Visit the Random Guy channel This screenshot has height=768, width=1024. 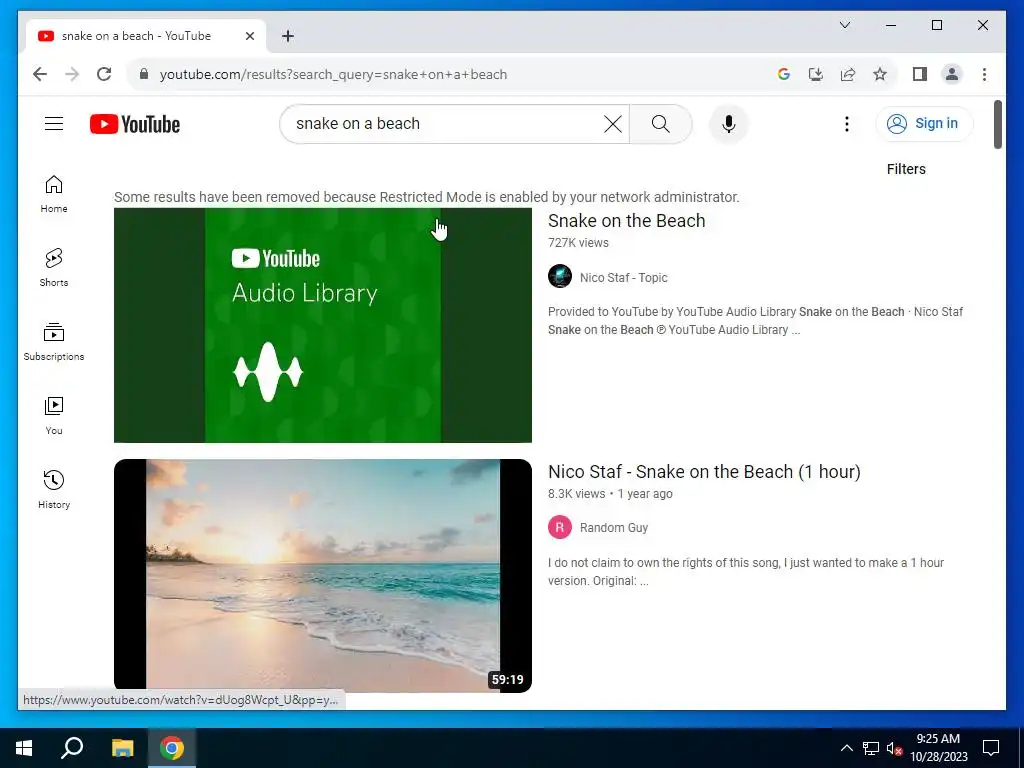[614, 528]
